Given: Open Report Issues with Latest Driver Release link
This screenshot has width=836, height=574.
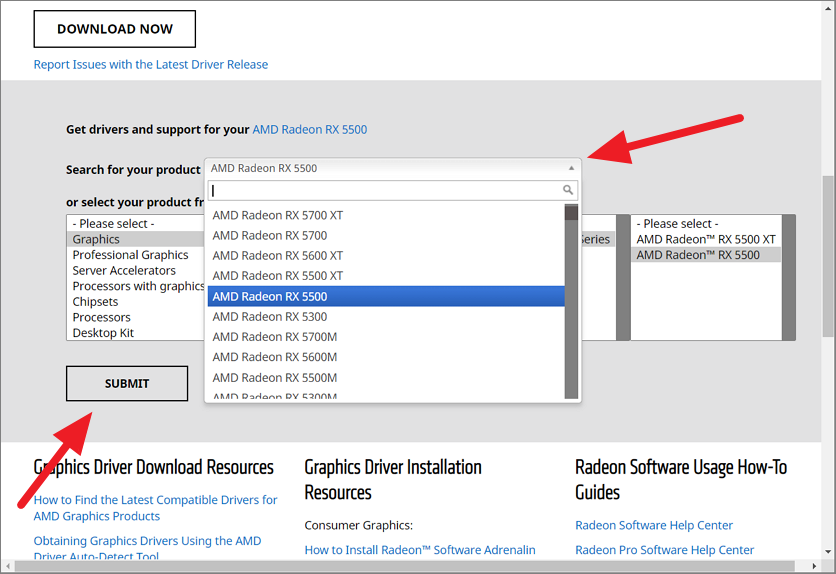Looking at the screenshot, I should tap(151, 64).
